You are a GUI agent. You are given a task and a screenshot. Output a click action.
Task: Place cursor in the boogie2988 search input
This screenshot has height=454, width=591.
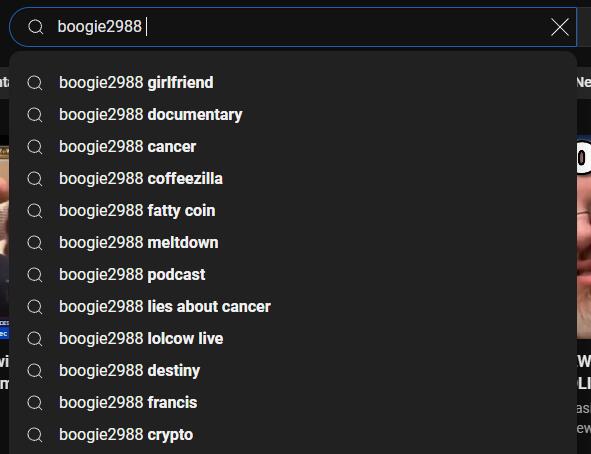click(x=298, y=27)
